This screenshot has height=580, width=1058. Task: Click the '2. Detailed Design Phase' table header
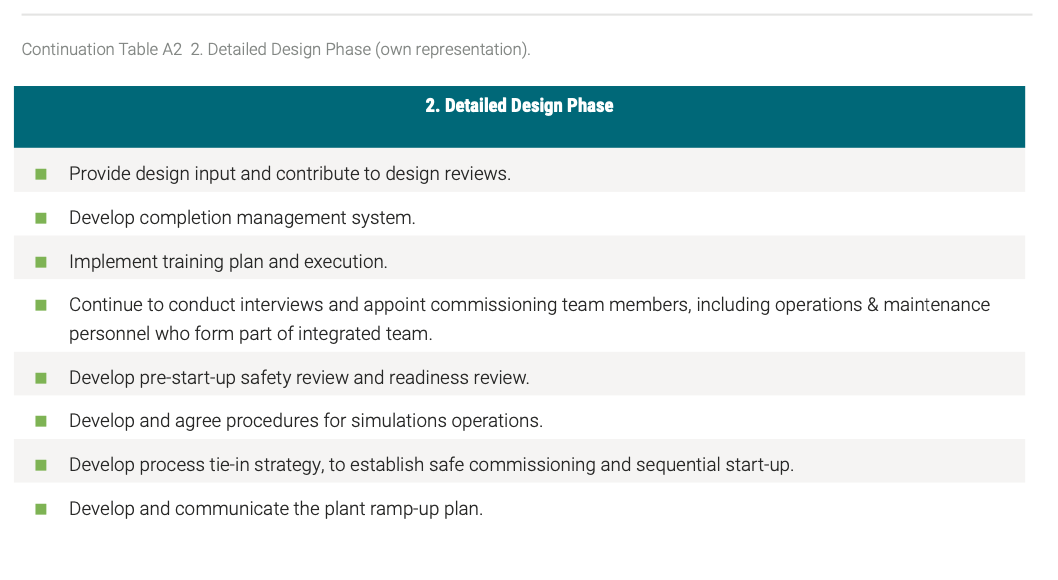(x=519, y=106)
